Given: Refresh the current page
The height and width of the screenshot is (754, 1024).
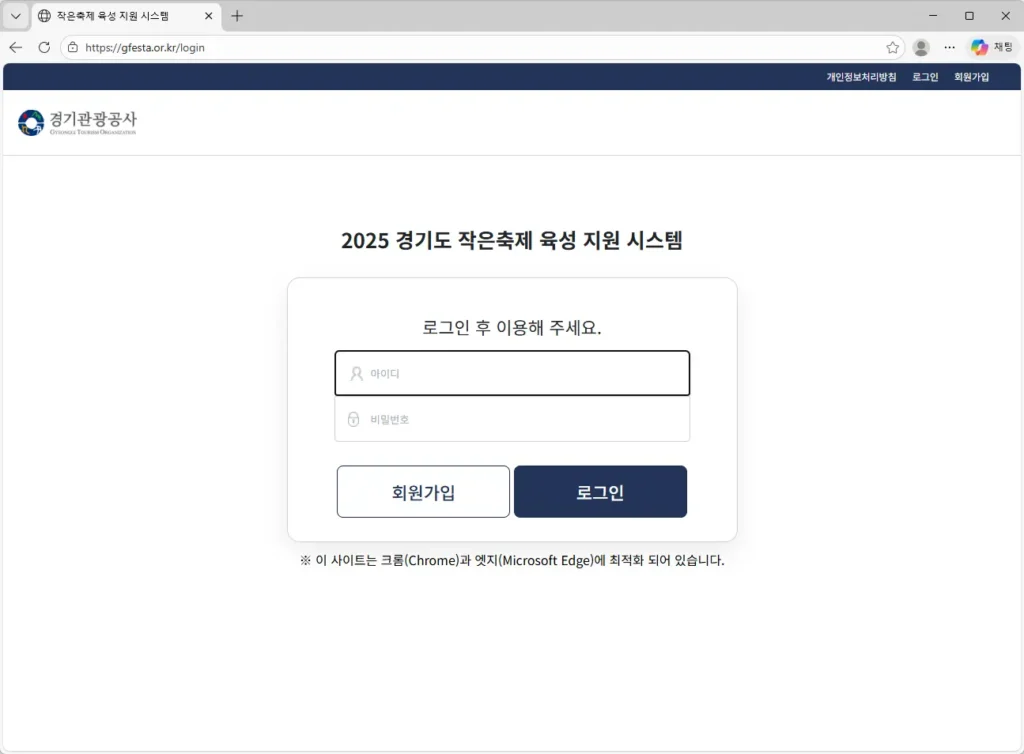Looking at the screenshot, I should pos(43,46).
